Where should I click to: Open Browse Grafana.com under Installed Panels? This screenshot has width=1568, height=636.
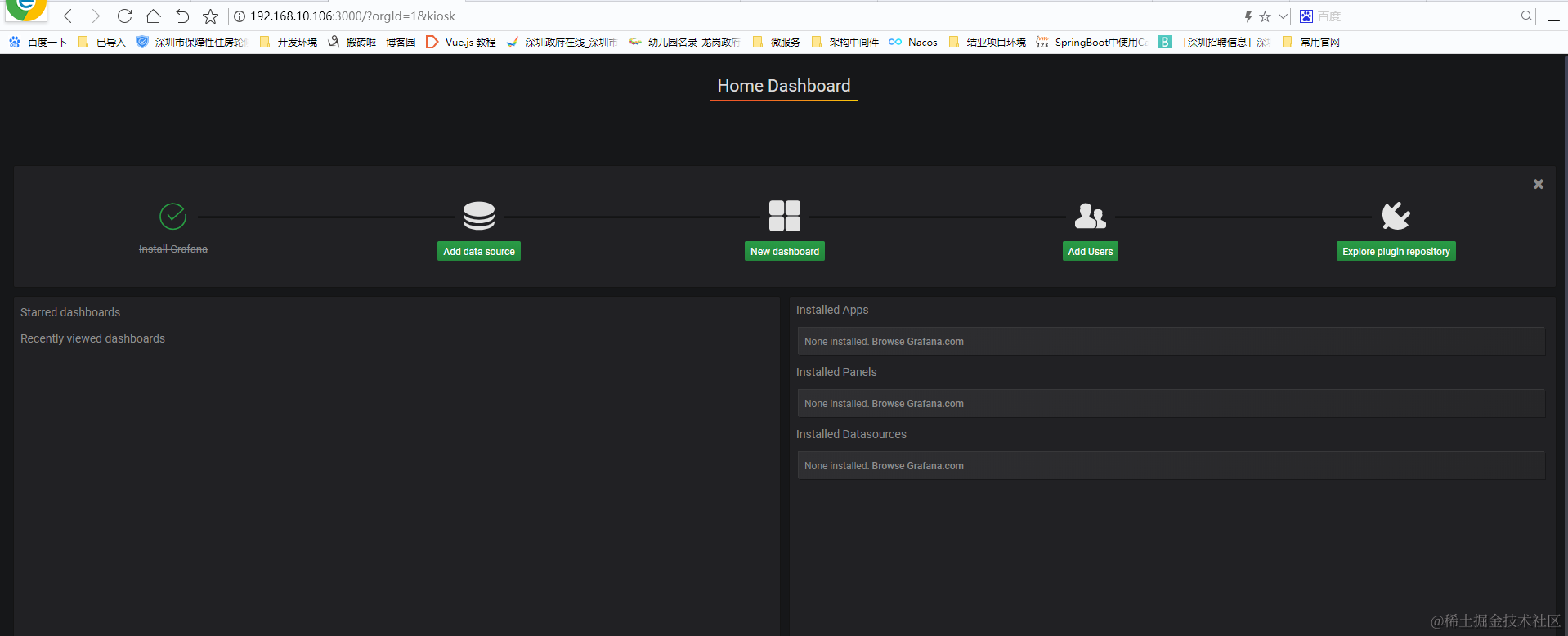(x=917, y=404)
